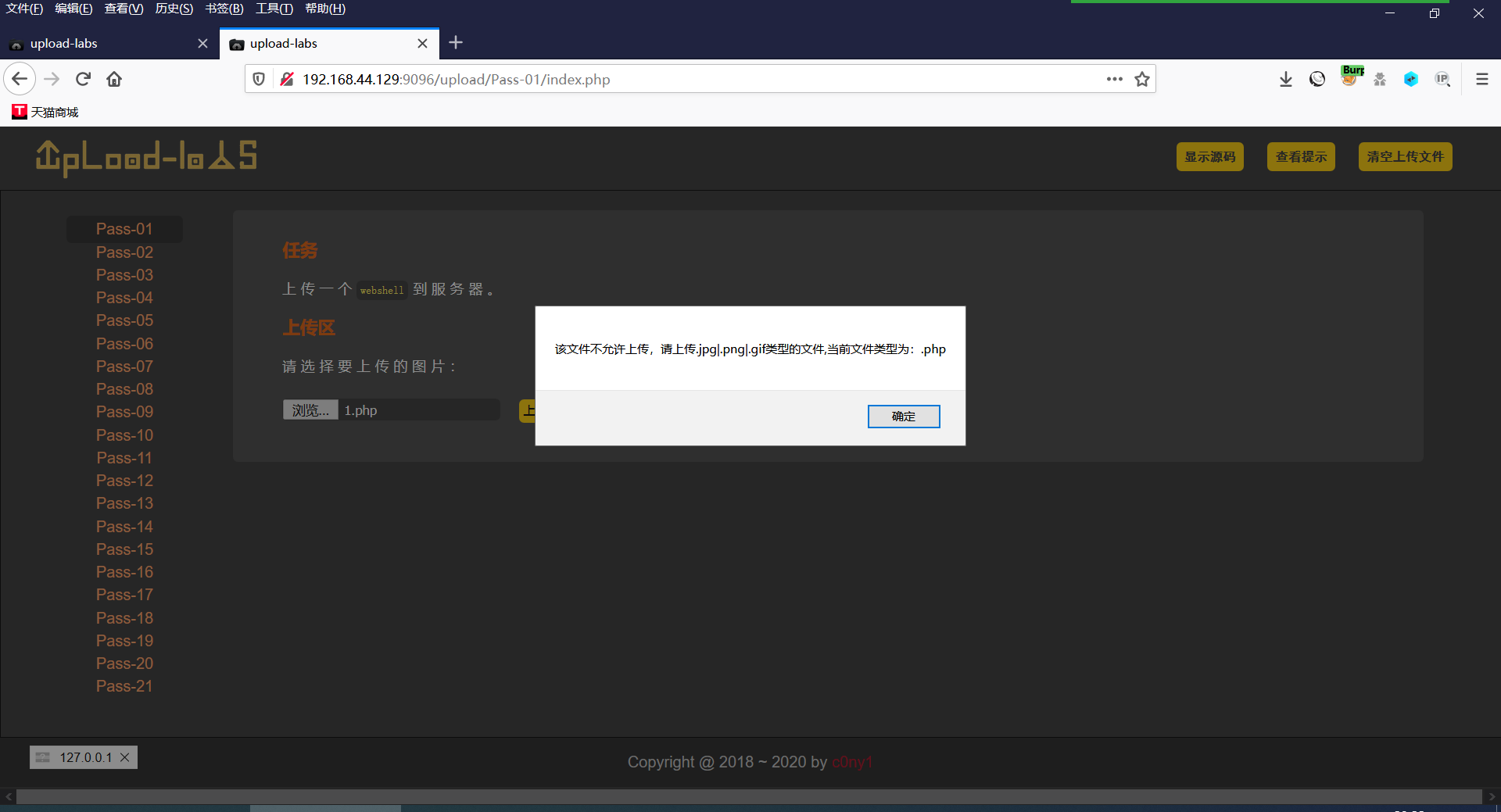Toggle the insecure connection padlock indicator
1501x812 pixels.
pos(286,78)
